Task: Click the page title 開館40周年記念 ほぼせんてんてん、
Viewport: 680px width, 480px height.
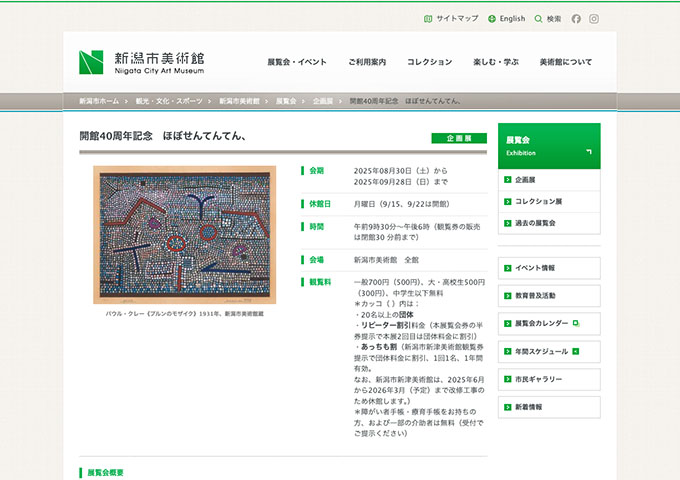Action: coord(163,136)
